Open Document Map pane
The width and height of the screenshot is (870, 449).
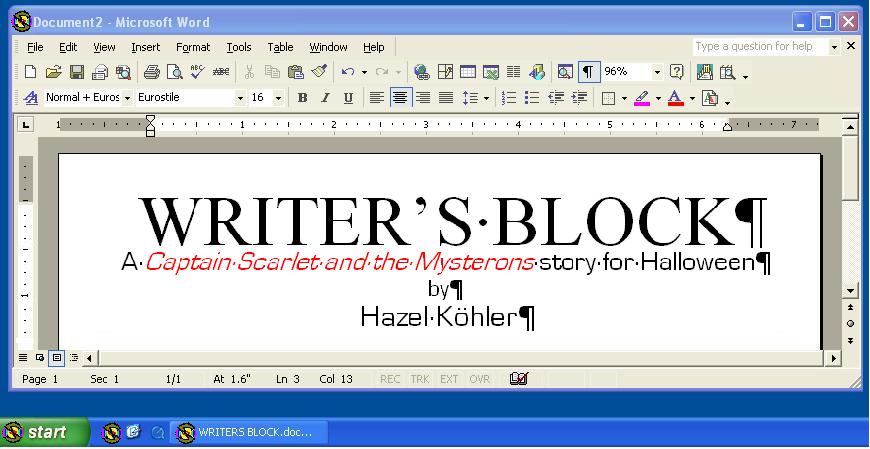[565, 72]
